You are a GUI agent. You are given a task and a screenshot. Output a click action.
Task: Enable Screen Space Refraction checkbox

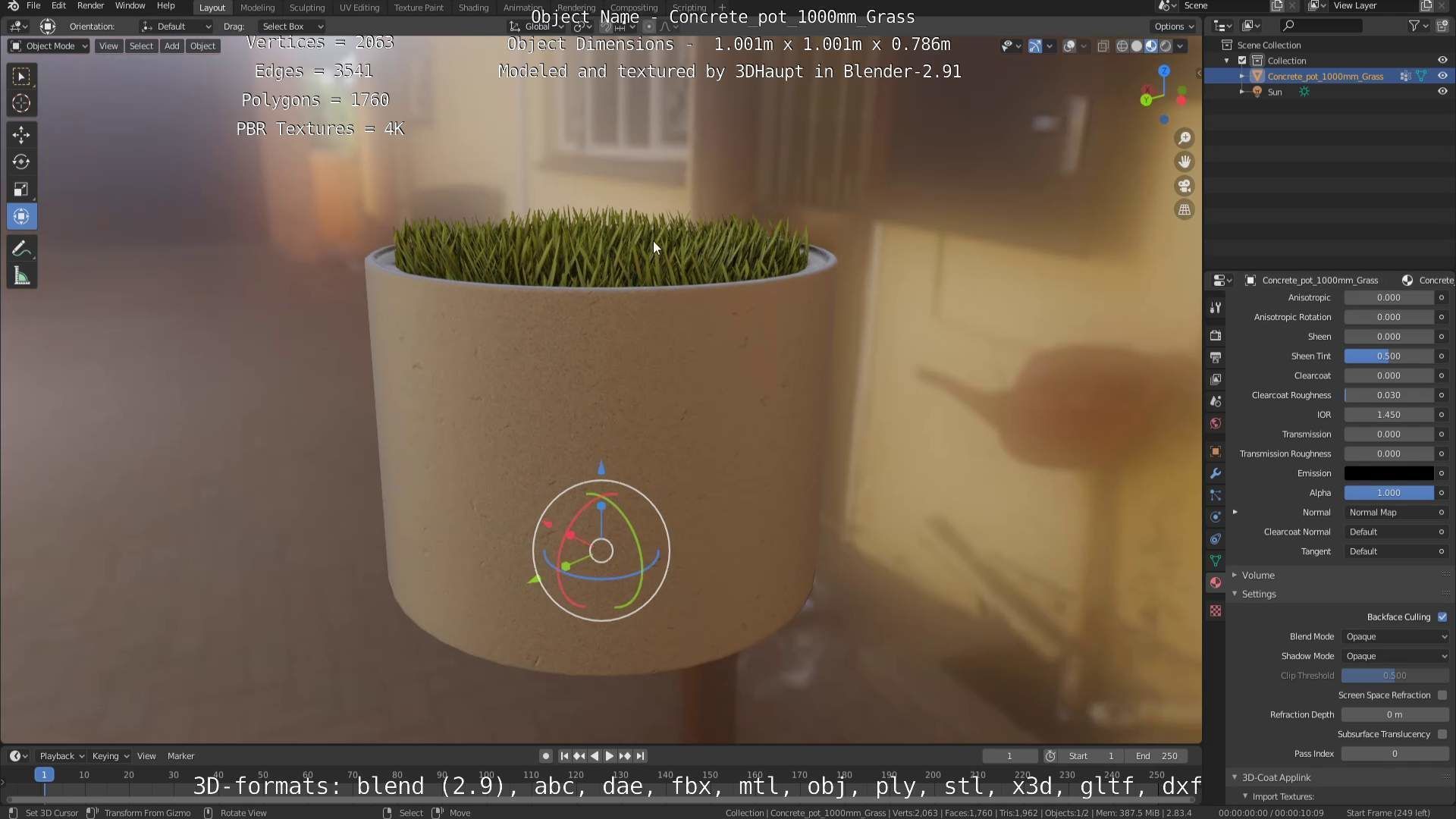(1442, 695)
